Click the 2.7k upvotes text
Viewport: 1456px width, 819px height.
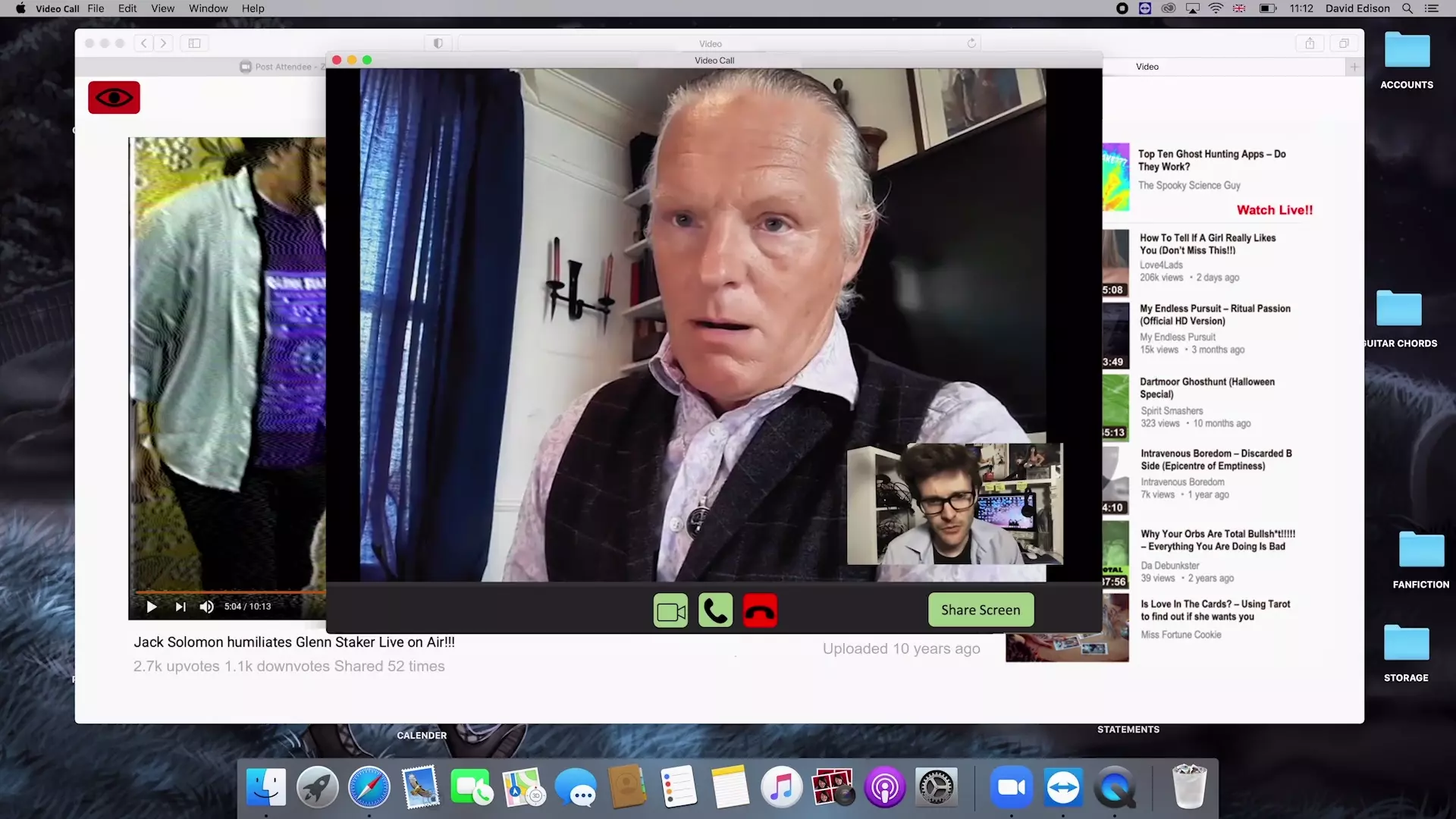(177, 666)
